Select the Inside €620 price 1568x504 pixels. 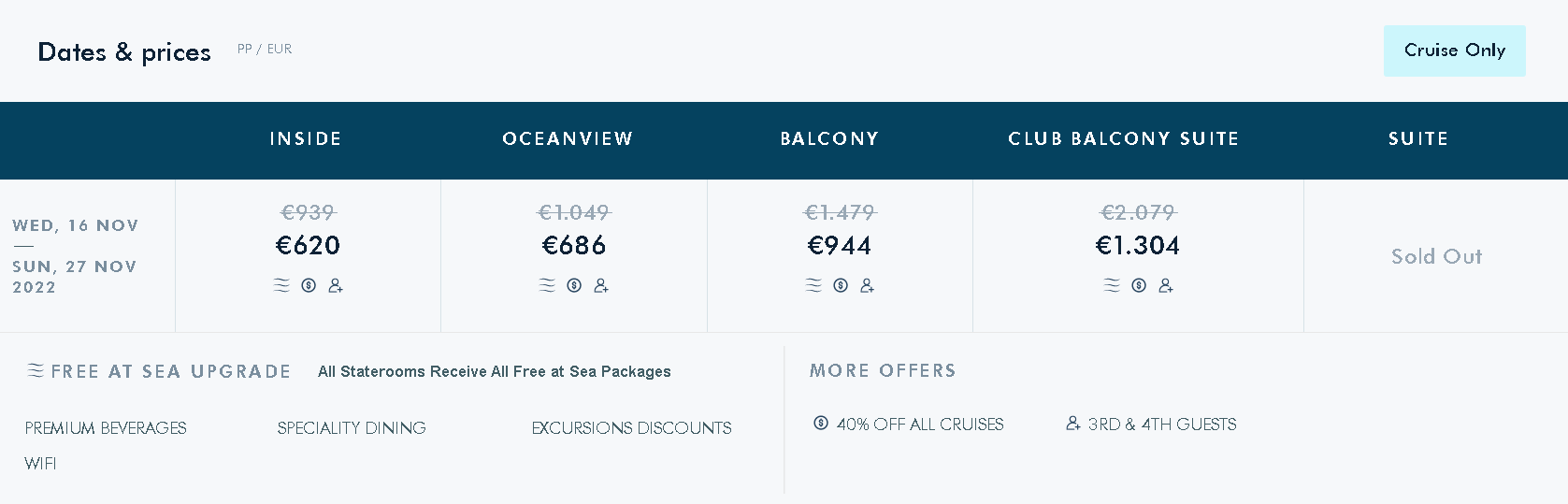point(308,246)
